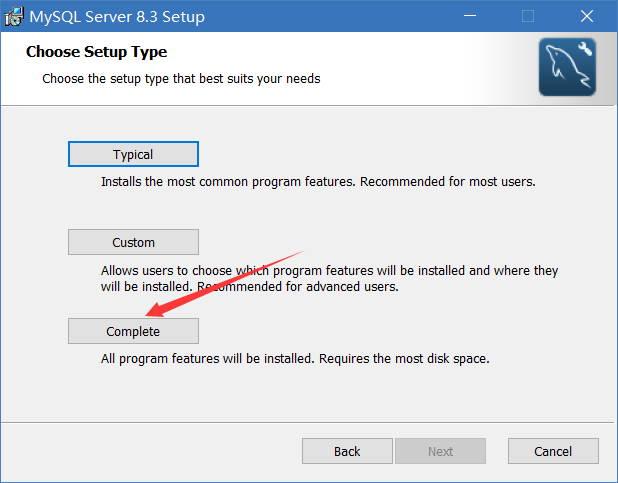Select the Complete installation option
The image size is (618, 483).
pos(133,331)
